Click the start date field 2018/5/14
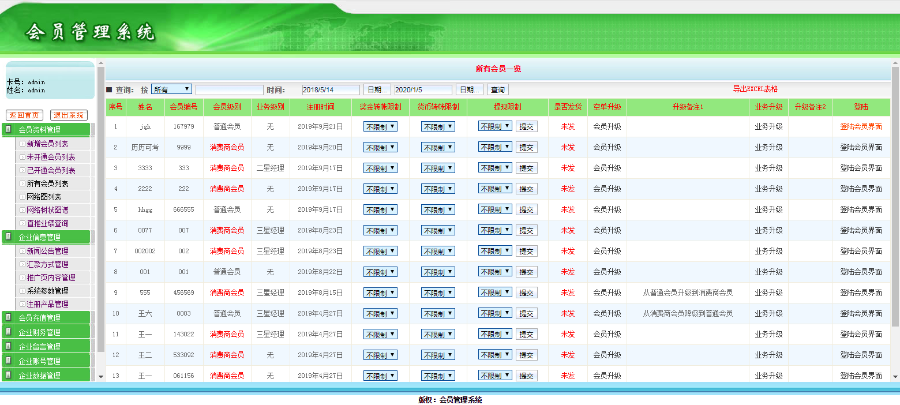The width and height of the screenshot is (900, 405). point(331,90)
